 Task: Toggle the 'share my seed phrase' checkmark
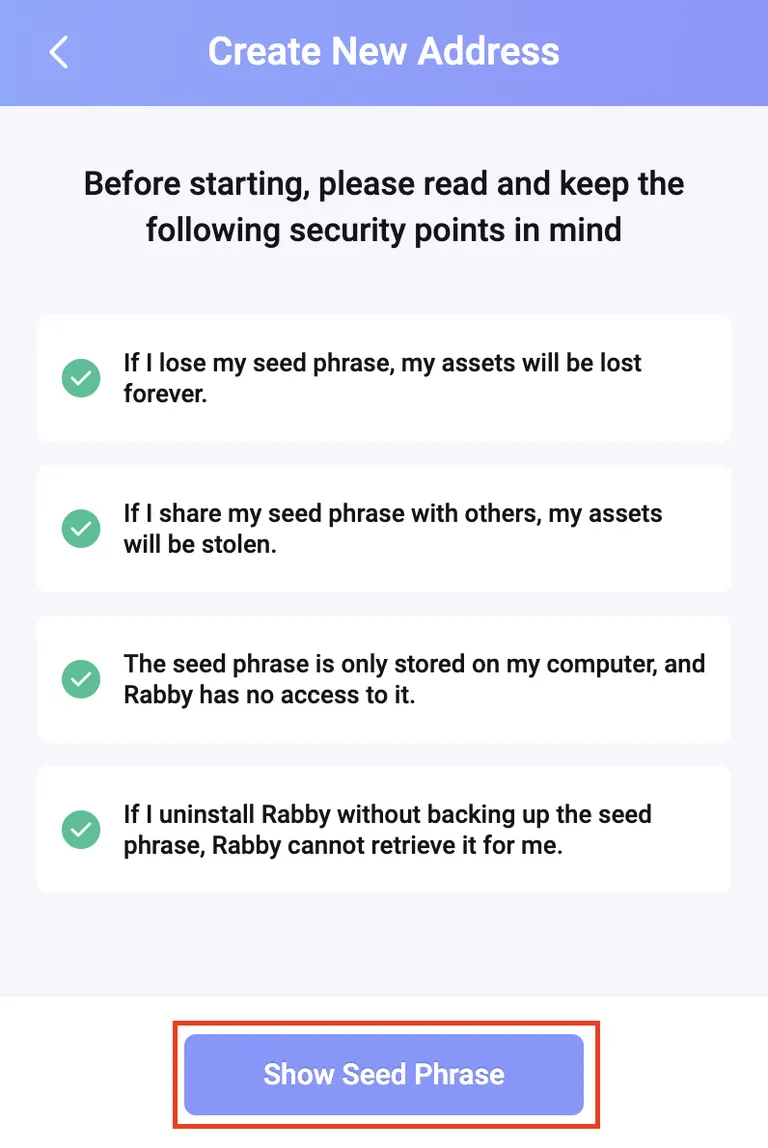tap(81, 529)
